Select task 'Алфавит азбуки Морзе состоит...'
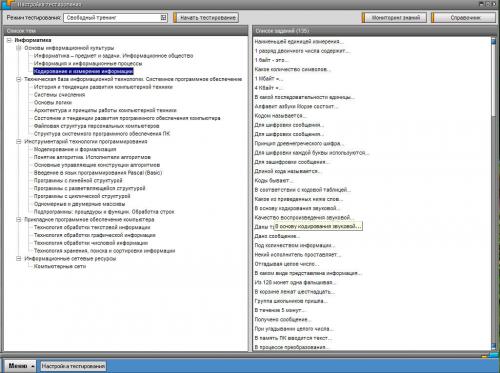Screen dimensions: 500x373 [x=296, y=106]
